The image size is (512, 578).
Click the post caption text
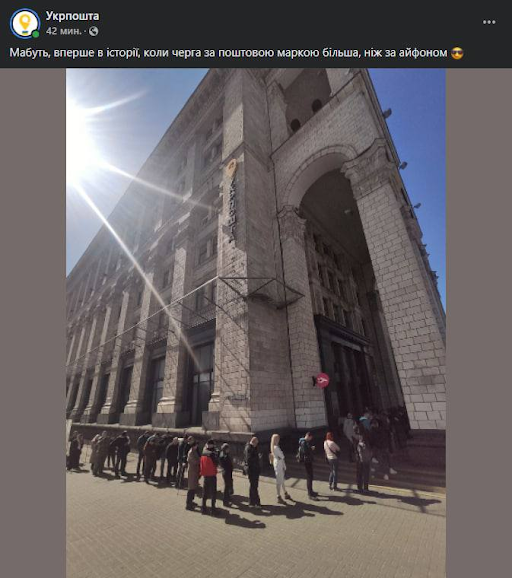click(x=236, y=53)
